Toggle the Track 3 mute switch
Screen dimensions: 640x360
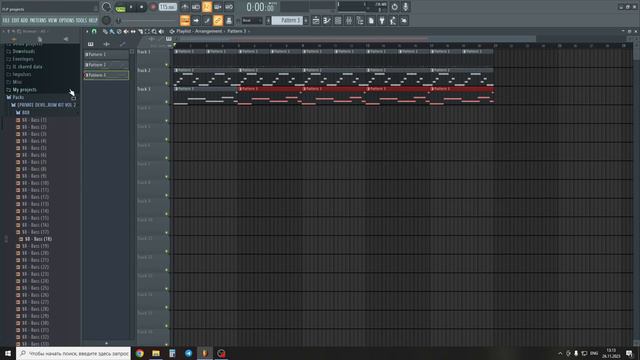(x=167, y=102)
